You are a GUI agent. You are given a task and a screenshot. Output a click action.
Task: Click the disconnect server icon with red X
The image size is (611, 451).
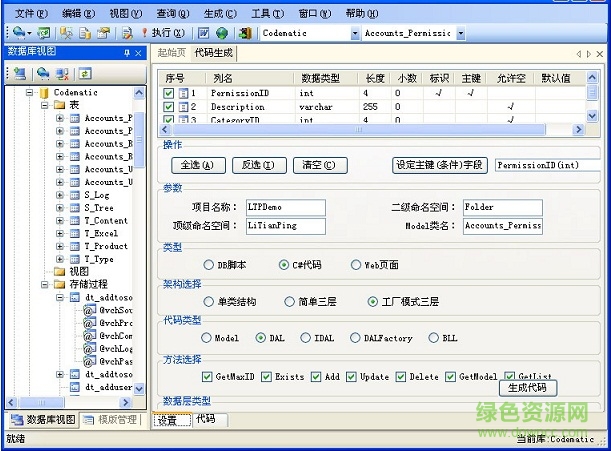click(62, 73)
